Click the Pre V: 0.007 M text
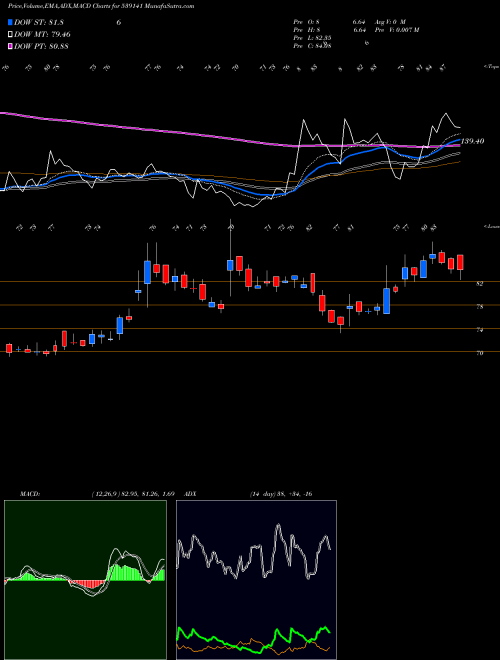500x660 pixels. tap(396, 29)
